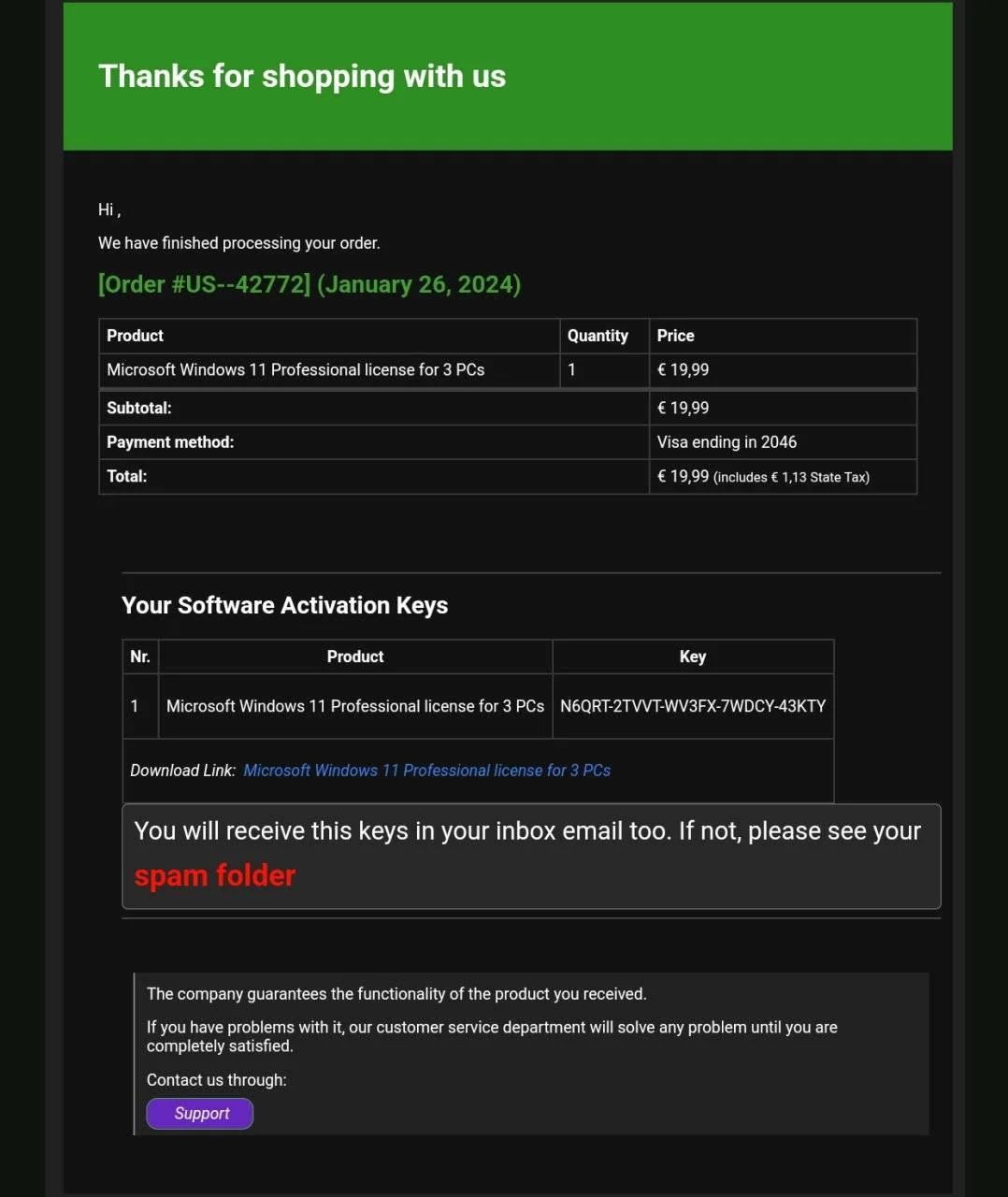
Task: Click row number 1 in keys table
Action: pos(135,706)
